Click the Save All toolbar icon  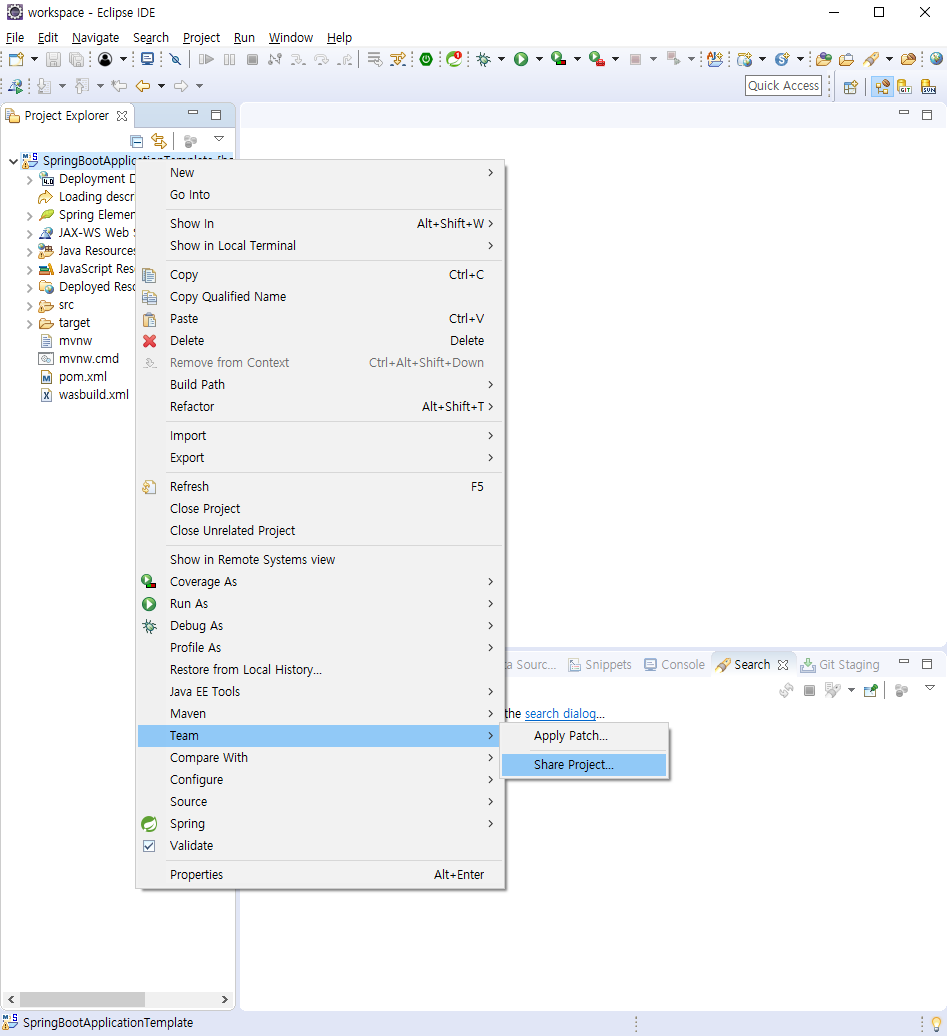click(77, 59)
